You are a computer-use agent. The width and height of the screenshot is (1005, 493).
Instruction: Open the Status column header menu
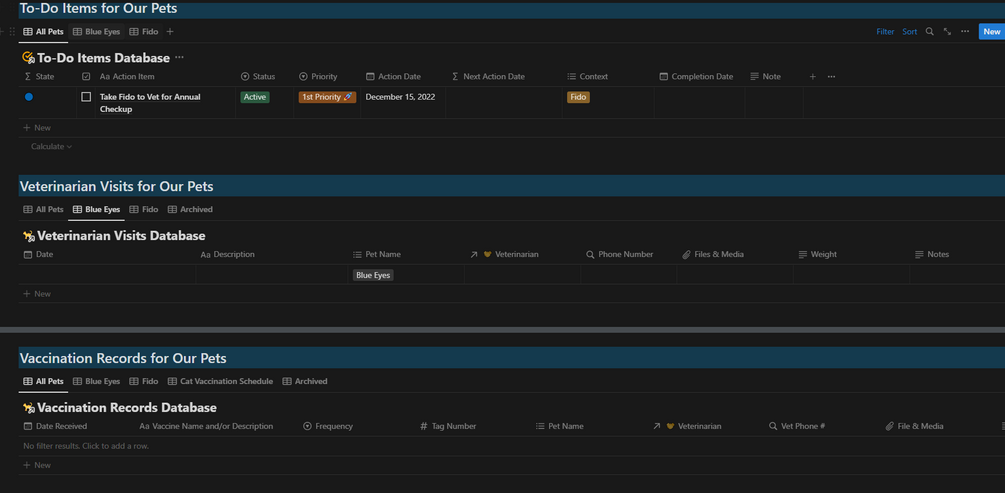258,76
